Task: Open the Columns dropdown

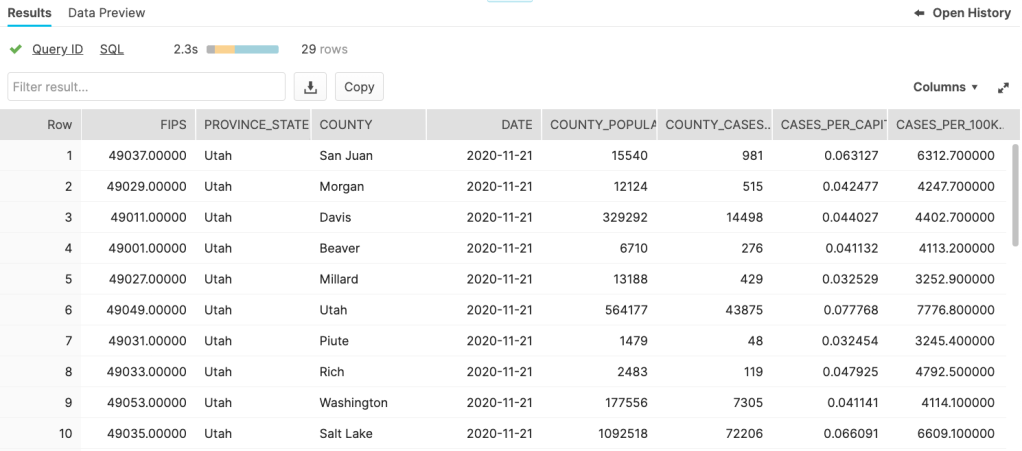Action: [945, 87]
